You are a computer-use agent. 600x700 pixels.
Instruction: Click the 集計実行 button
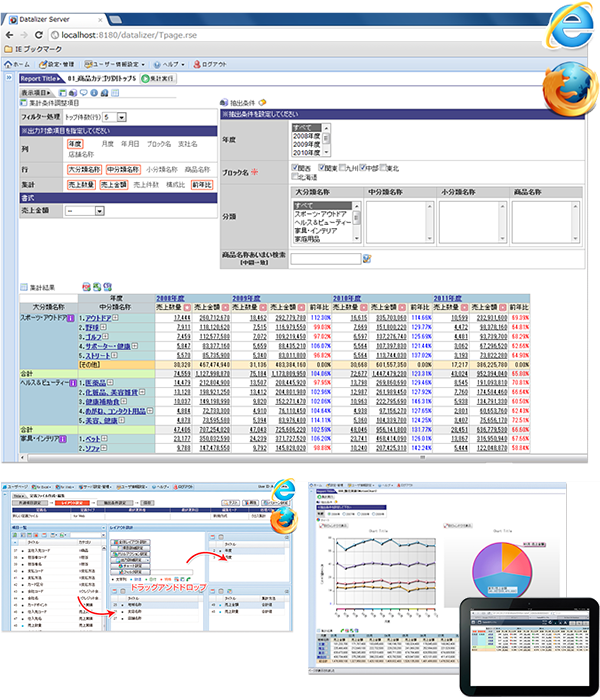[159, 77]
